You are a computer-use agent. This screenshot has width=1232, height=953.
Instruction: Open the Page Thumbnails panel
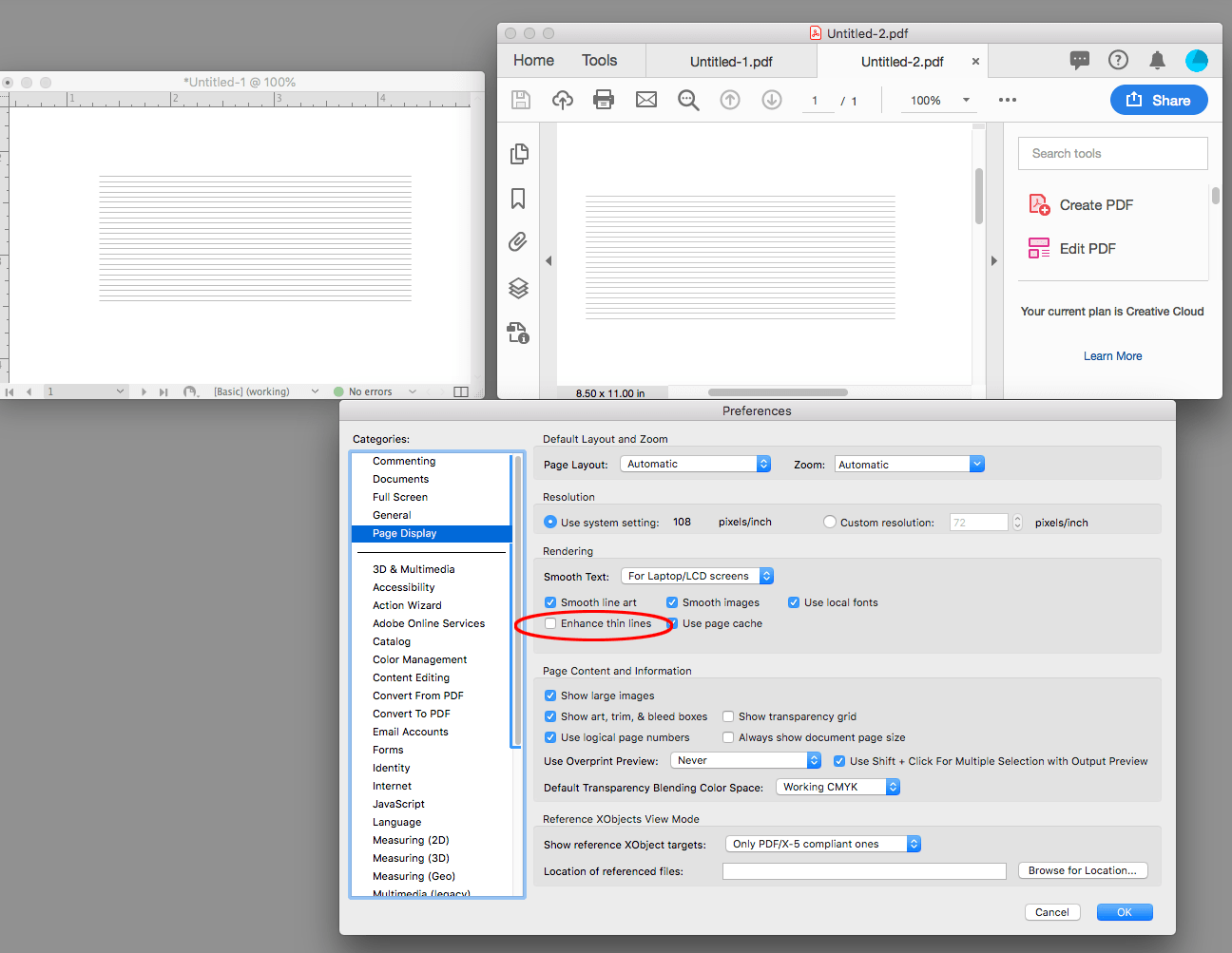pyautogui.click(x=519, y=153)
